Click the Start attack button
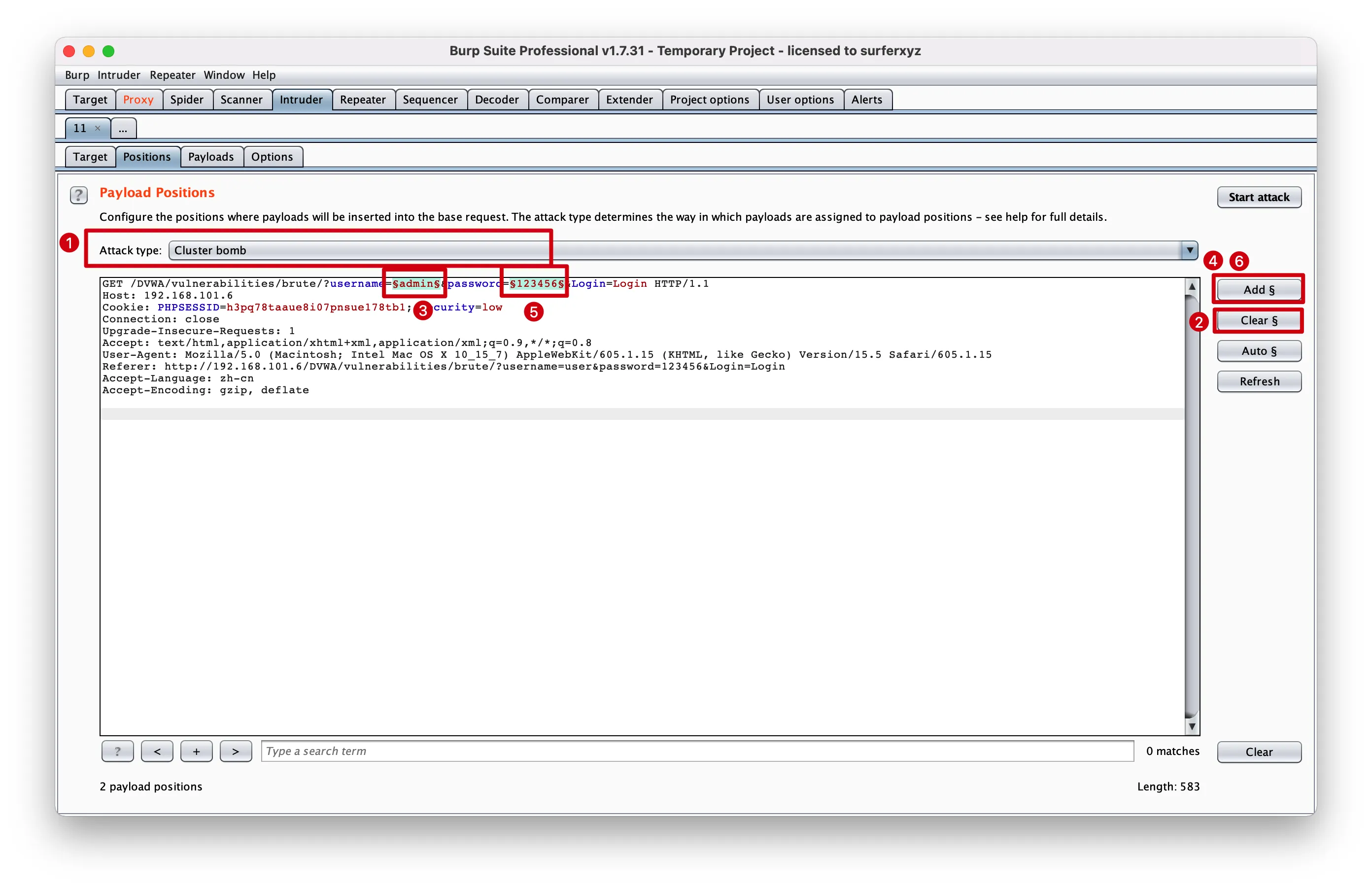 (1259, 197)
